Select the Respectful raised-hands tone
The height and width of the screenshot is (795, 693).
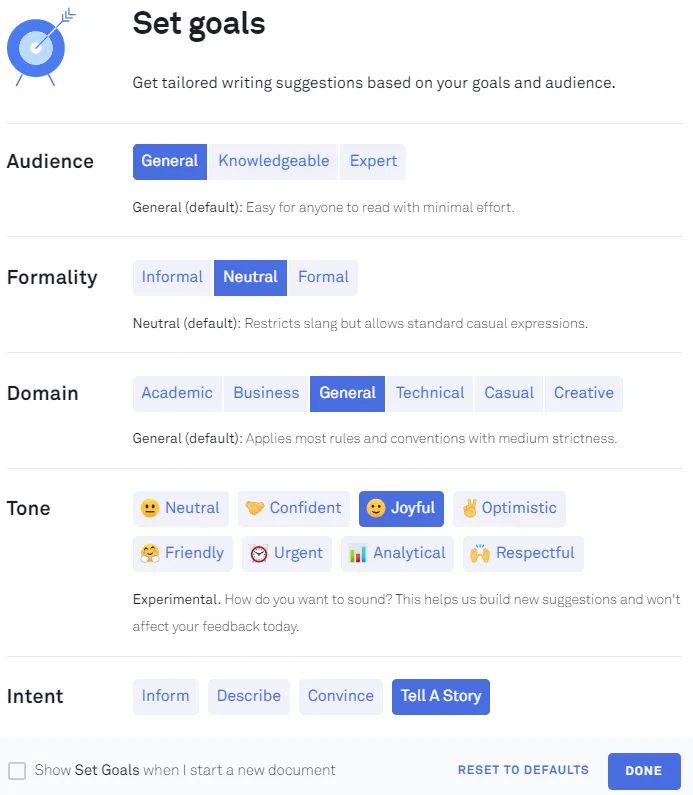pyautogui.click(x=523, y=553)
